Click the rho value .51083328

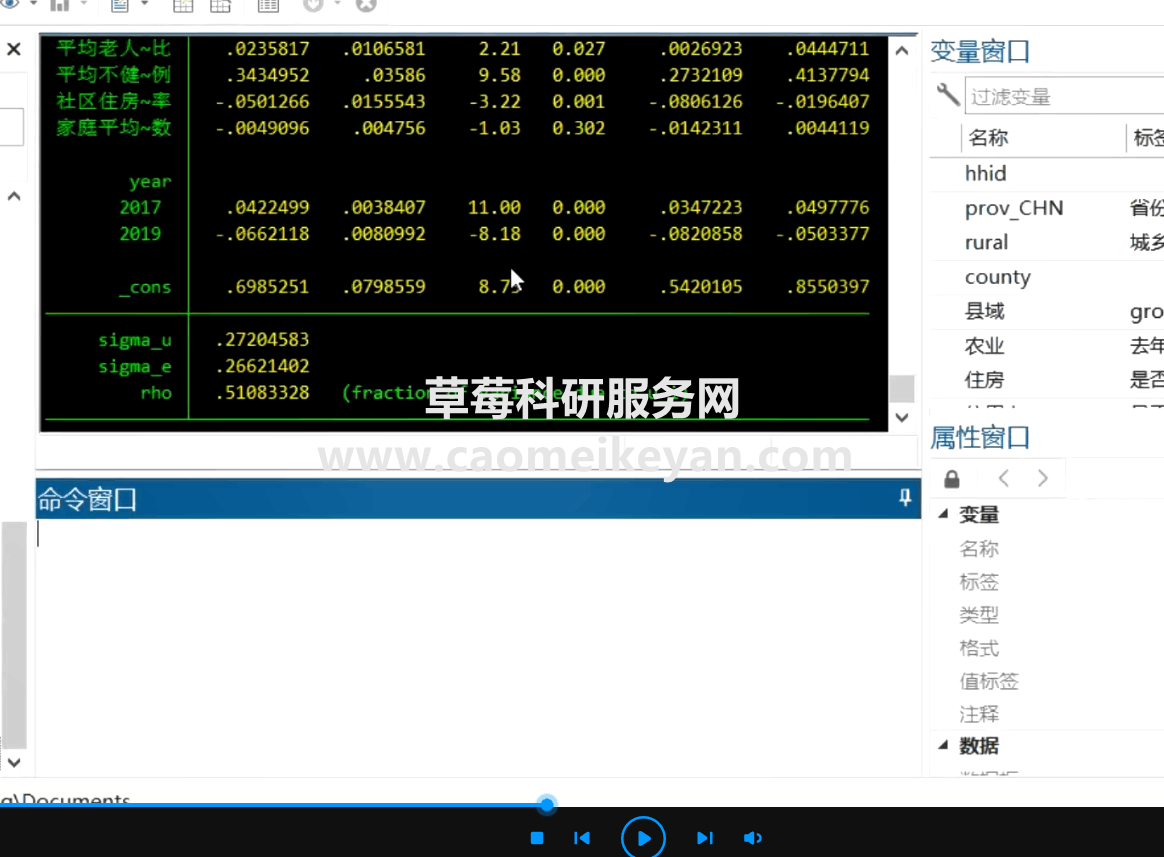(x=262, y=393)
